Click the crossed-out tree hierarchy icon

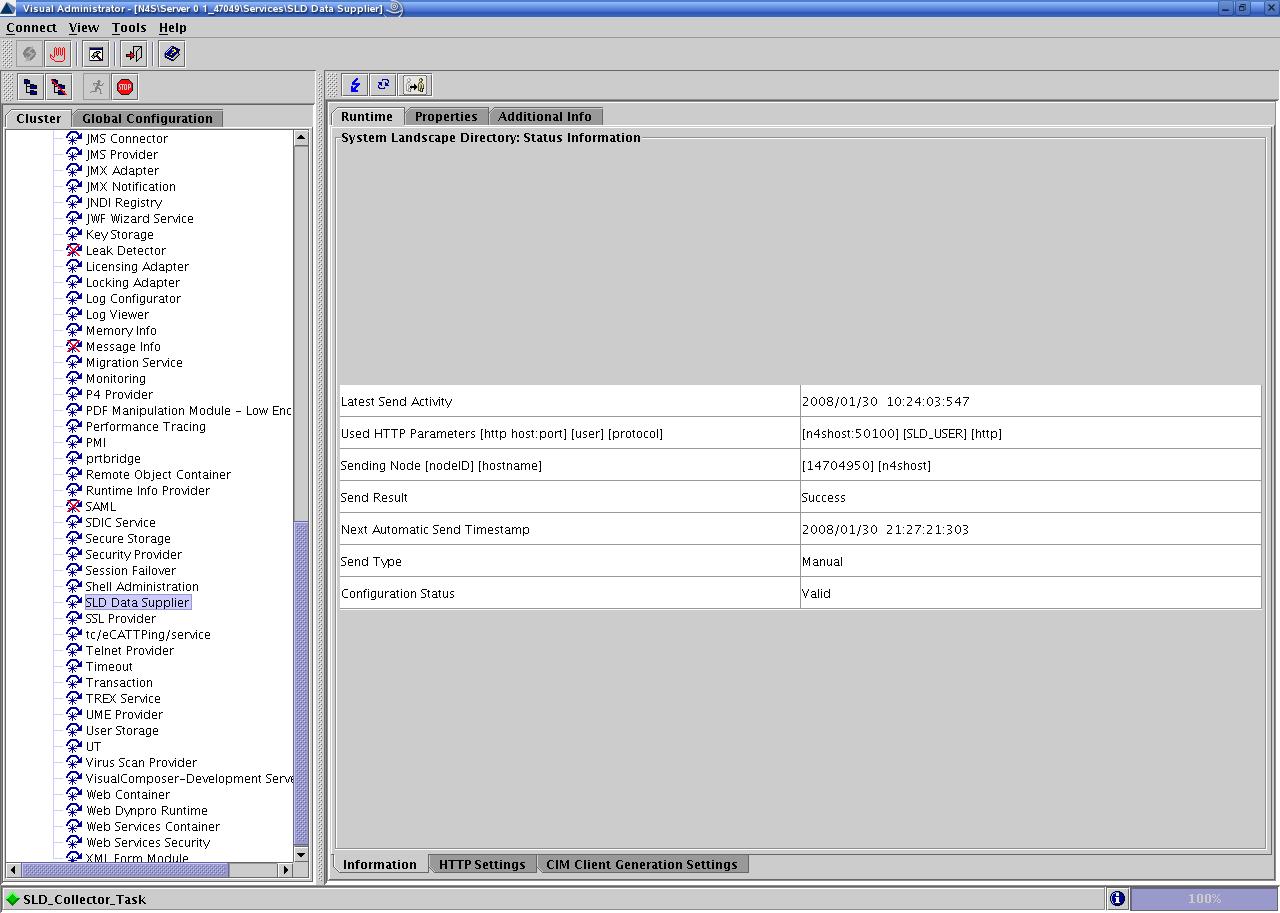pos(59,87)
